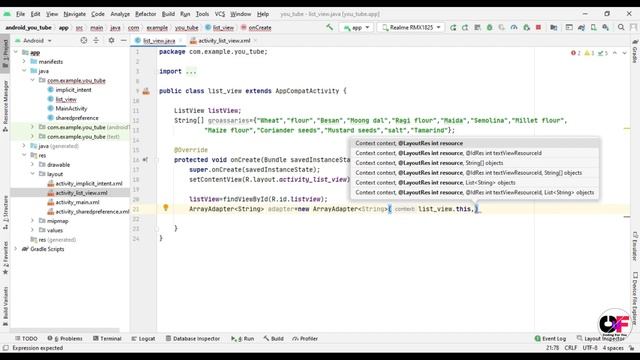The image size is (640, 360).
Task: Expand the mipmap folder
Action: click(x=33, y=221)
